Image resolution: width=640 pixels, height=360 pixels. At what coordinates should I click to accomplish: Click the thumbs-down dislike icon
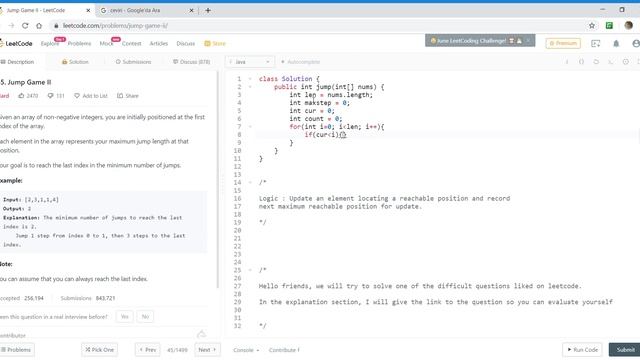(x=50, y=96)
